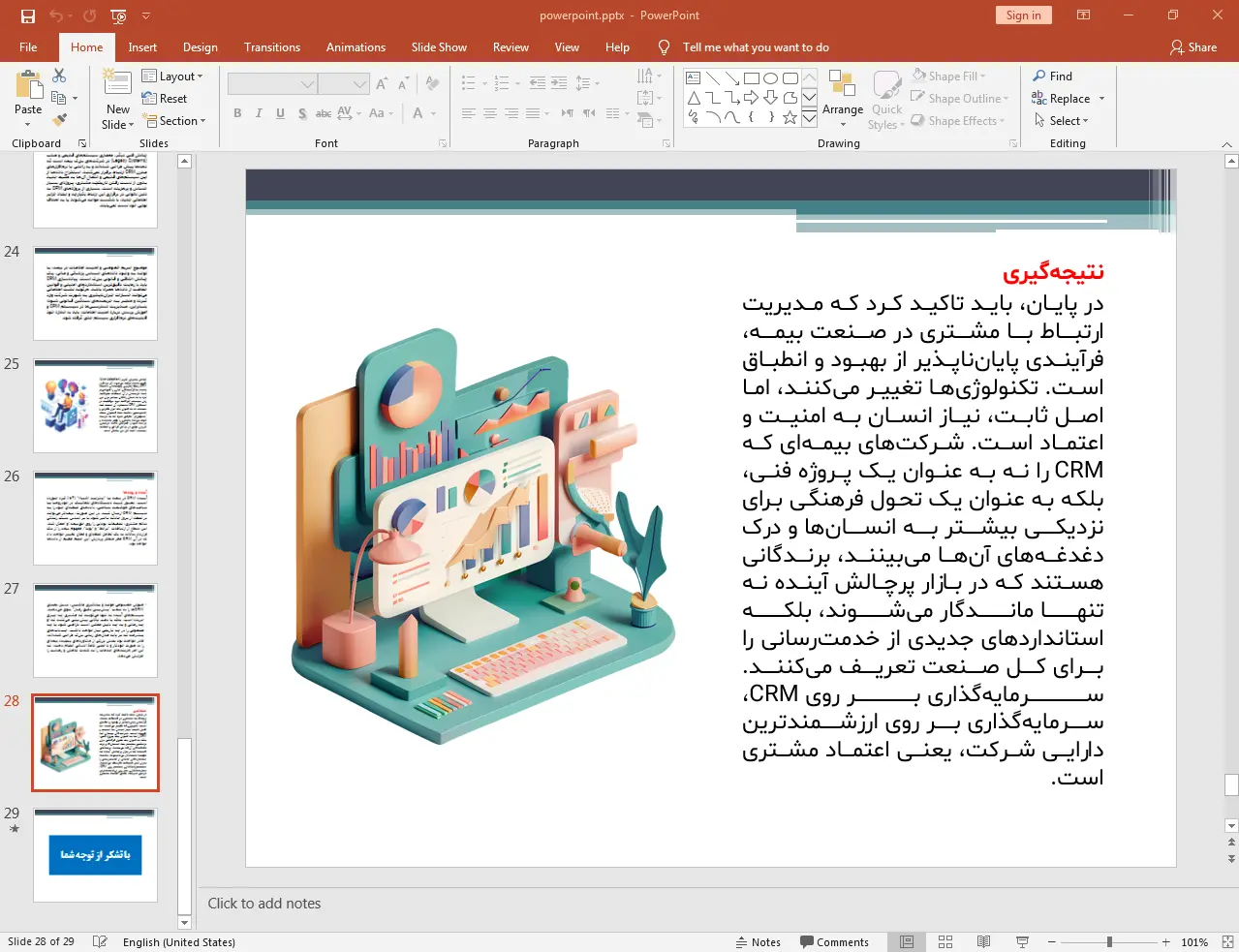Screen dimensions: 1239x952
Task: Open the Section dropdown
Action: pos(174,121)
